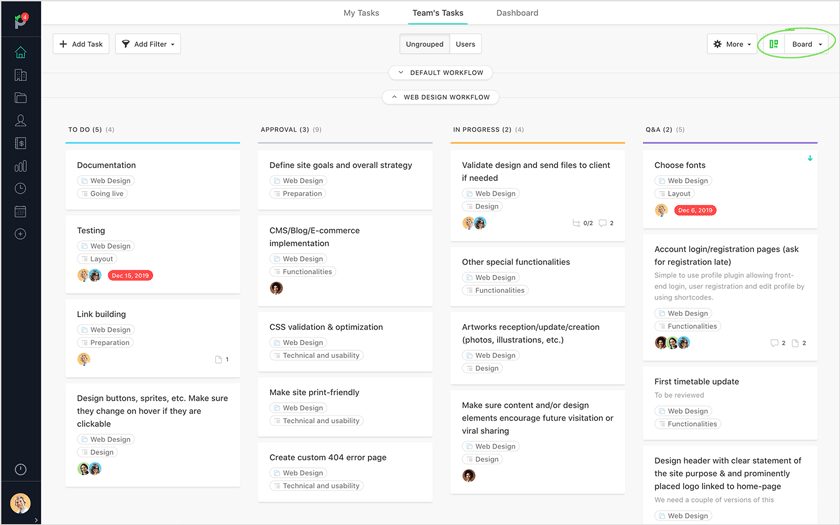This screenshot has width=840, height=525.
Task: Open the Testing task card
Action: (153, 254)
